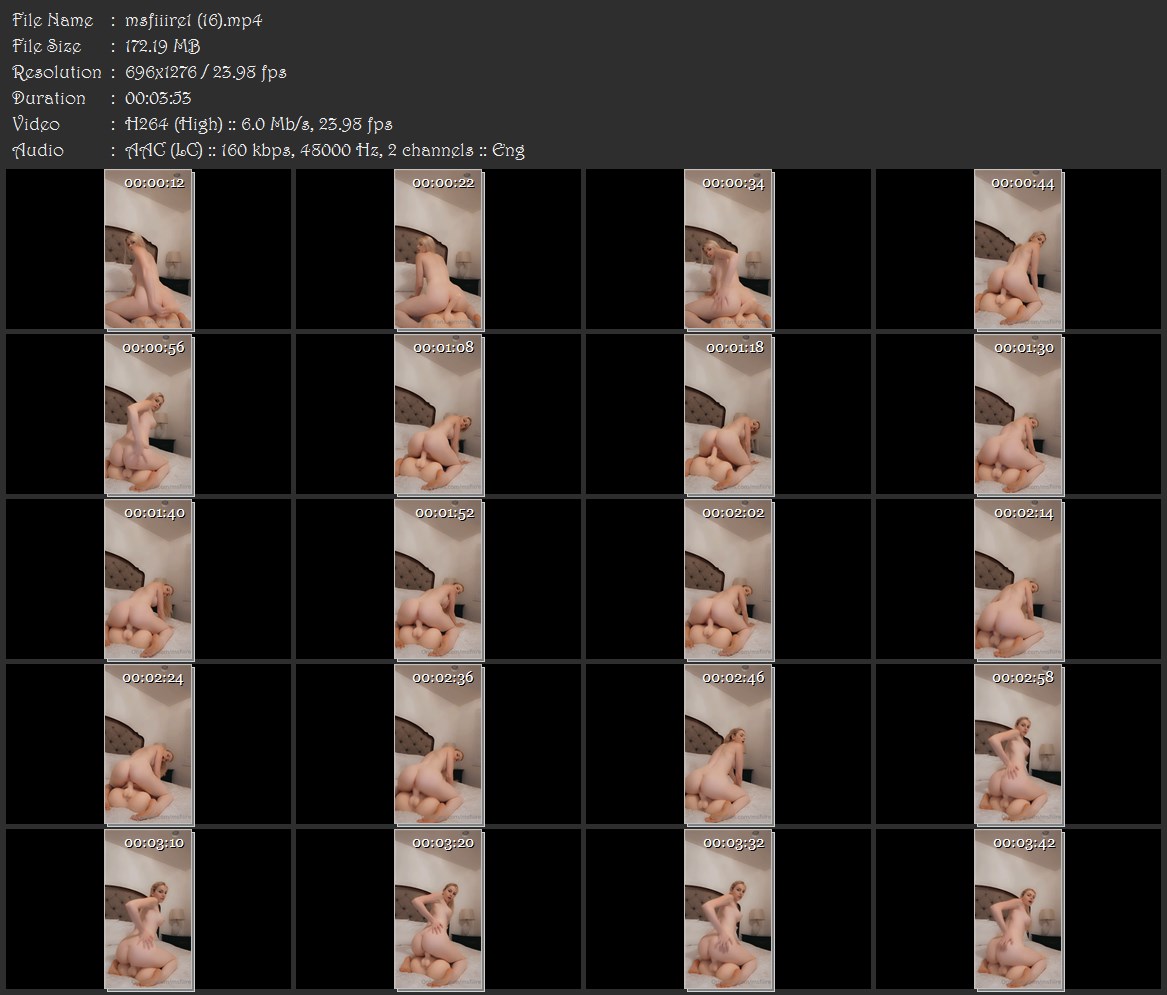The height and width of the screenshot is (995, 1167).
Task: Select the frame stamped 00:01:30
Action: (x=1019, y=415)
